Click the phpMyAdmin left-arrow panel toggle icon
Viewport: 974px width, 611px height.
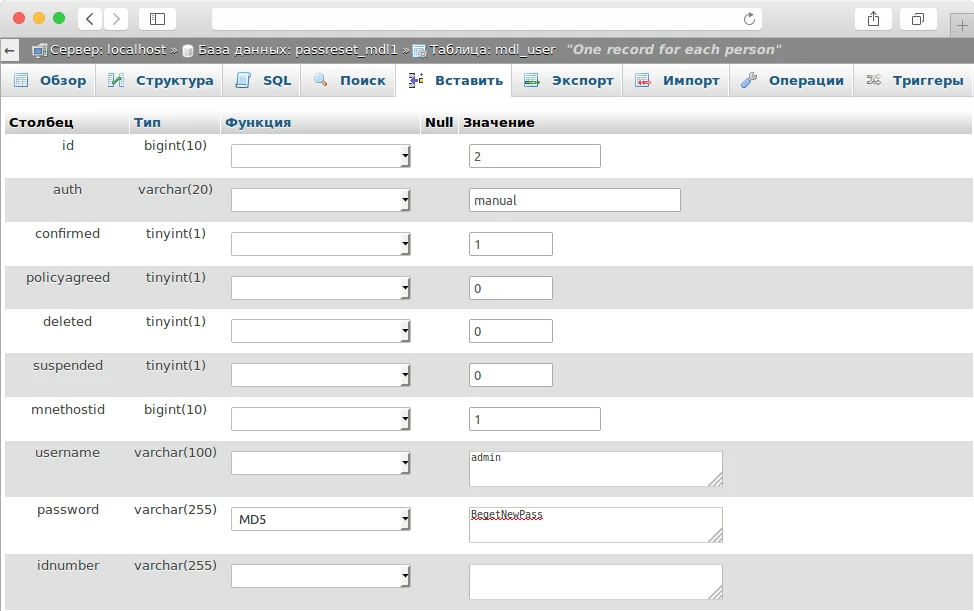(10, 50)
